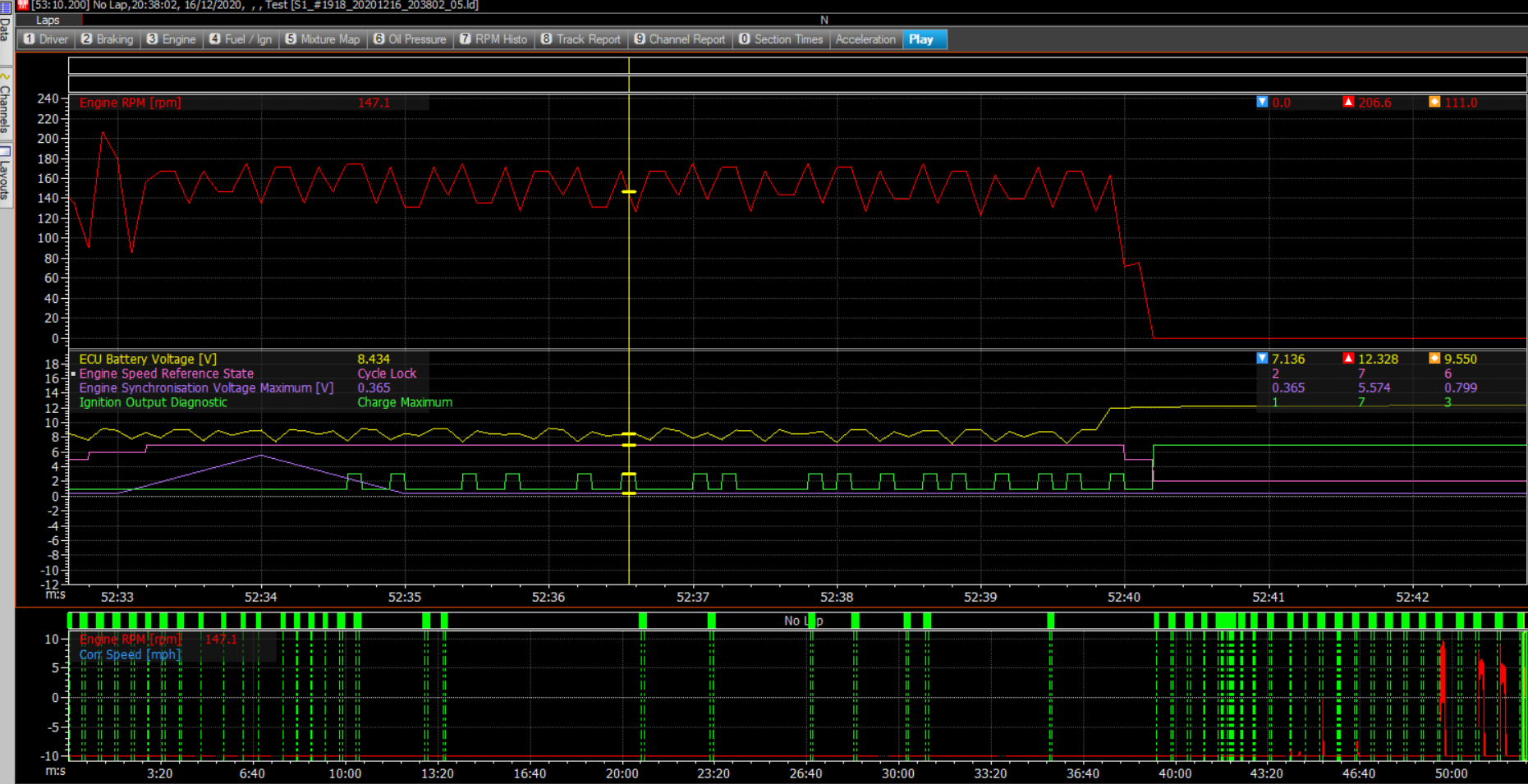
Task: Click 20:00 on the overview timeline axis
Action: [x=622, y=773]
